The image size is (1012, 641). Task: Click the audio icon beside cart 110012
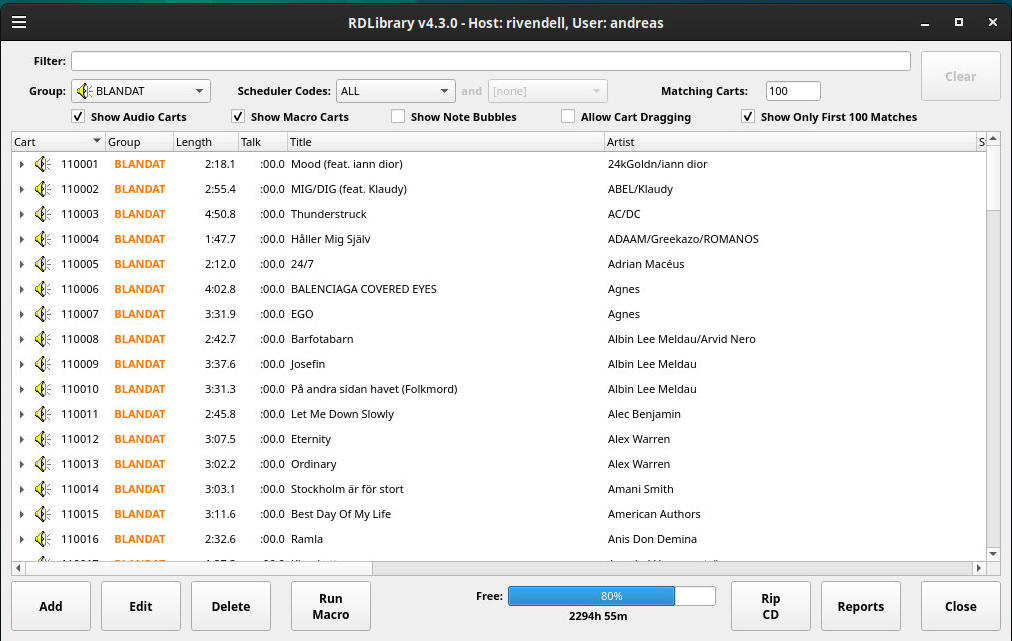43,439
